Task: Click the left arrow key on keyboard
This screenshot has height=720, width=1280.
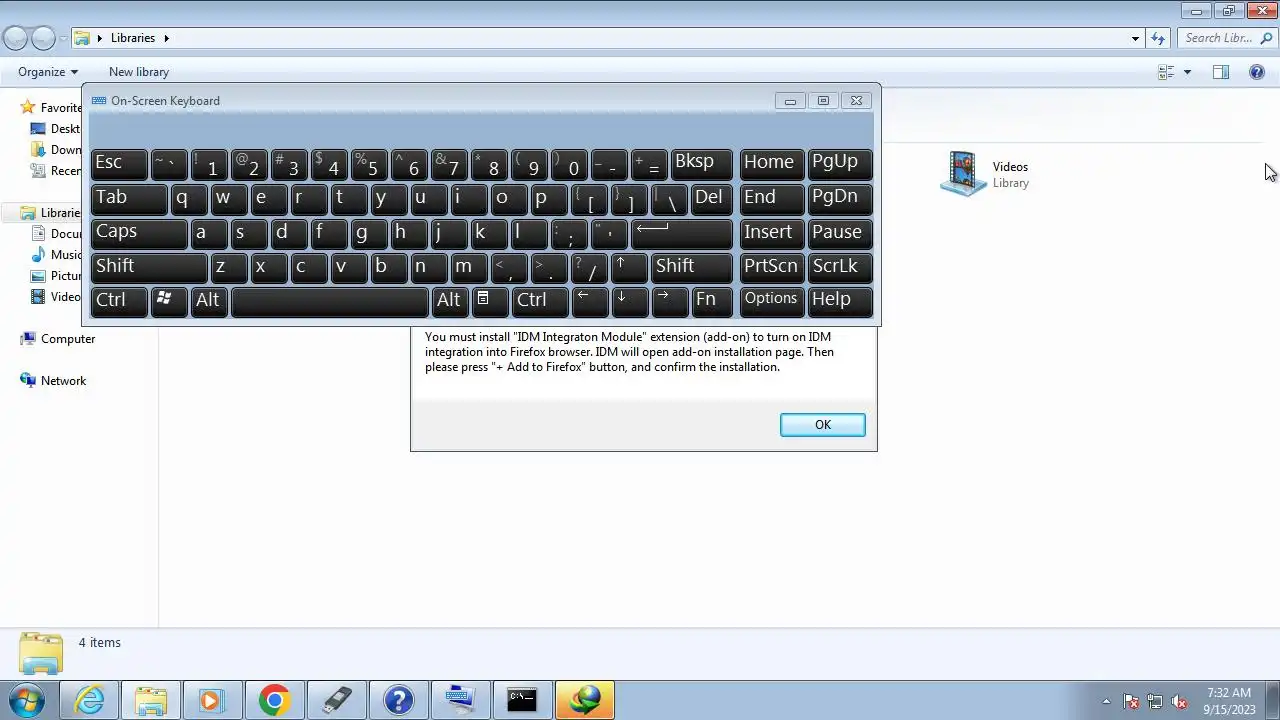Action: (590, 301)
